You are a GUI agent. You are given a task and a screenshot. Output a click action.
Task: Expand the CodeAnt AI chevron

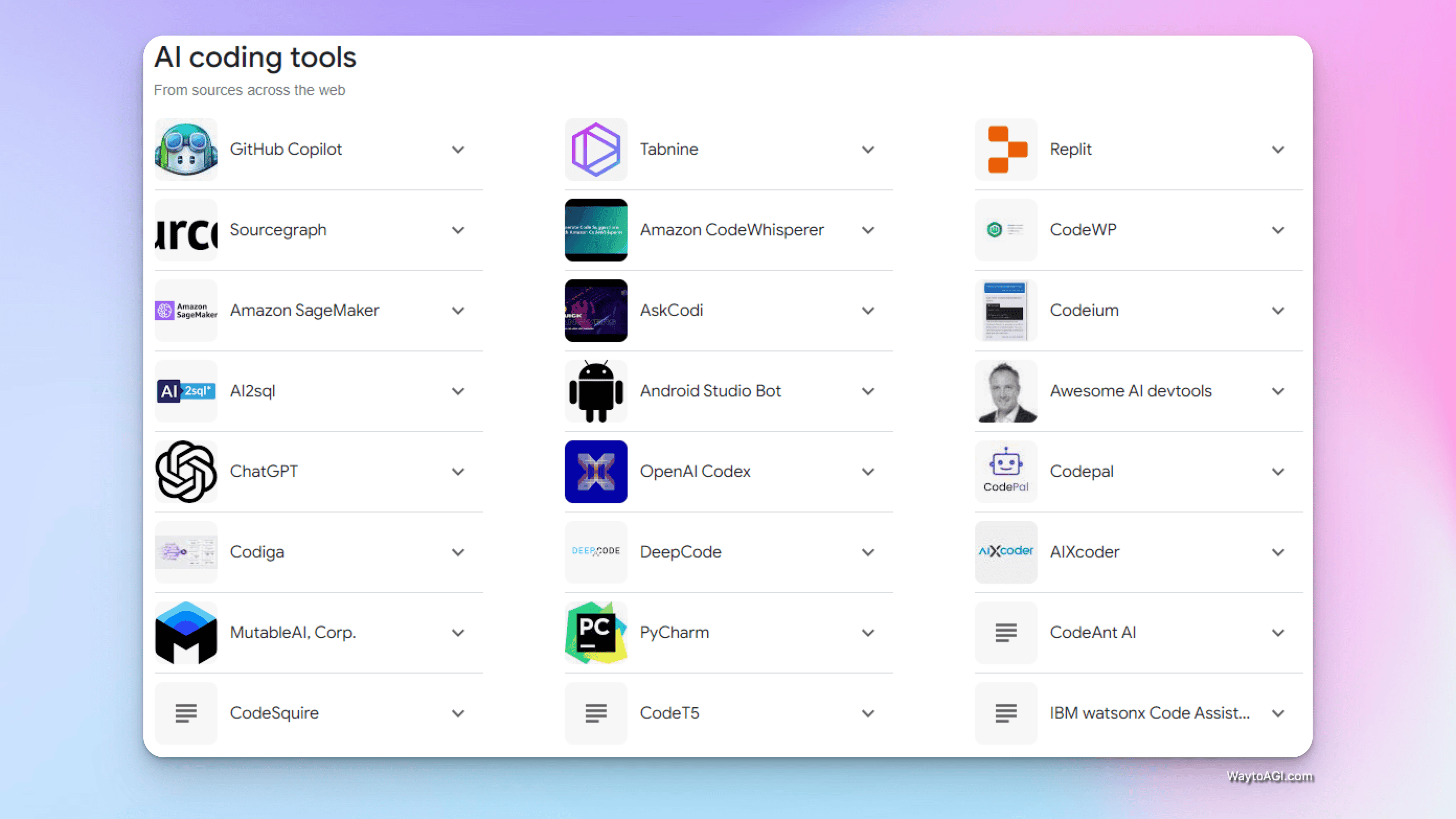[1279, 633]
